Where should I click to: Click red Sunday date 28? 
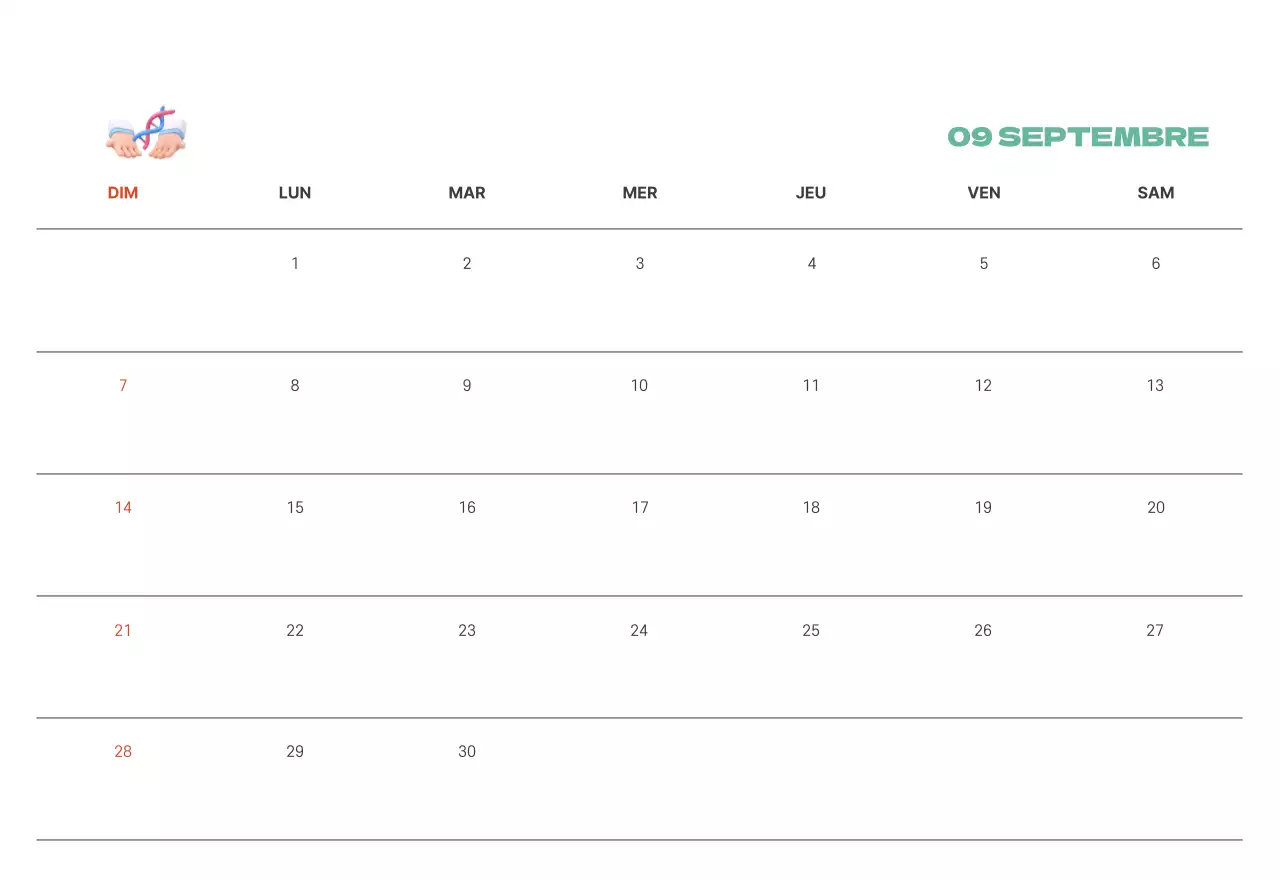(x=123, y=752)
